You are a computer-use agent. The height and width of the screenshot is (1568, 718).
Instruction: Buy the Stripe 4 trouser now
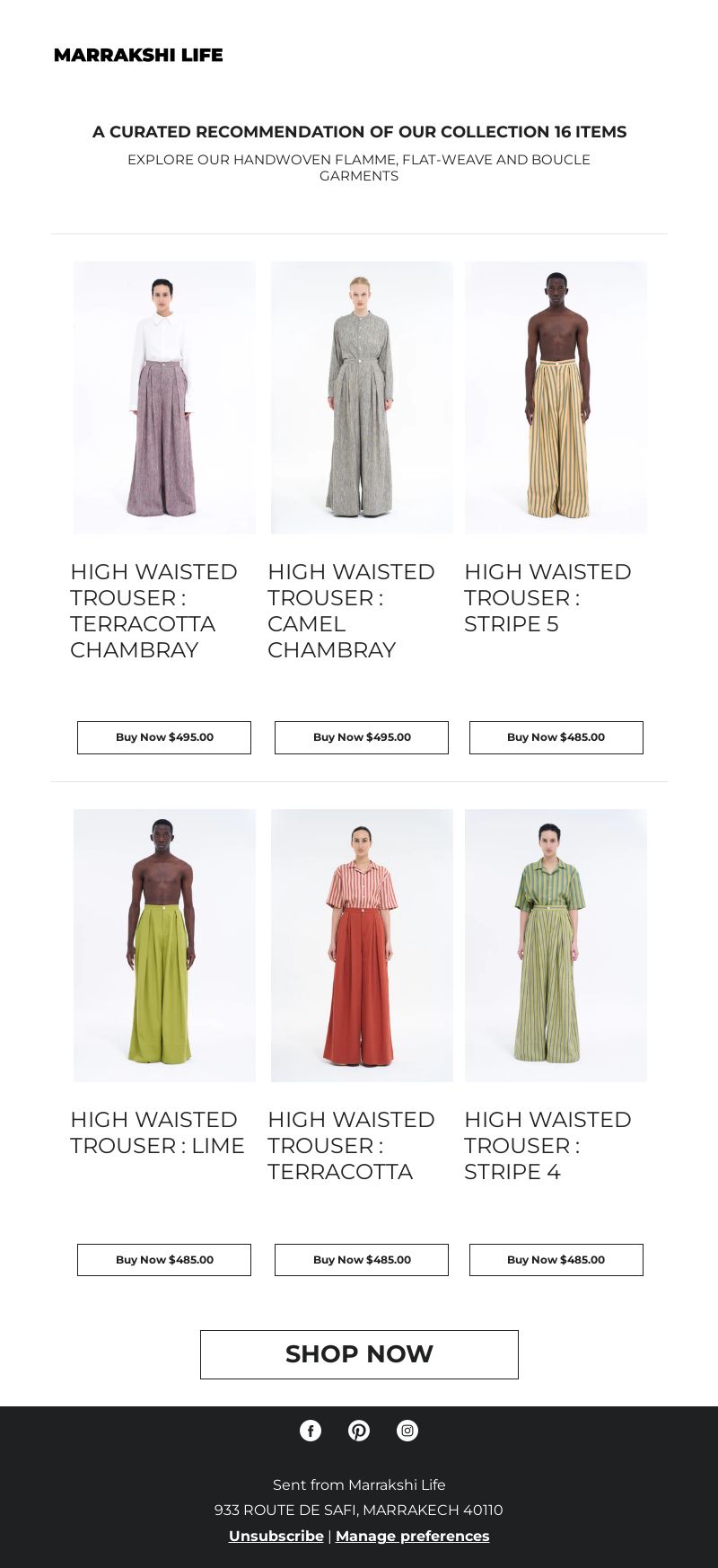(556, 1260)
